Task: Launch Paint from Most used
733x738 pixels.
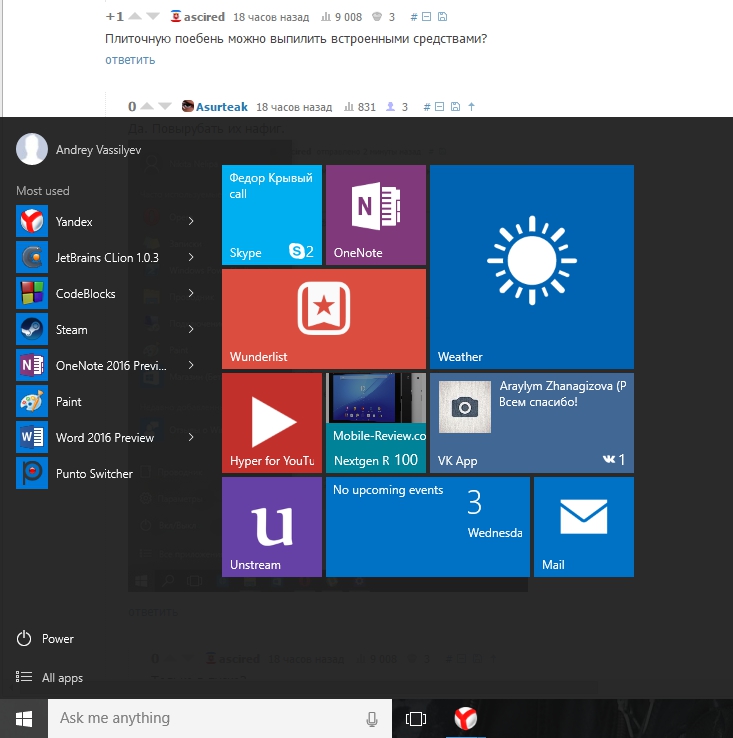Action: click(68, 402)
